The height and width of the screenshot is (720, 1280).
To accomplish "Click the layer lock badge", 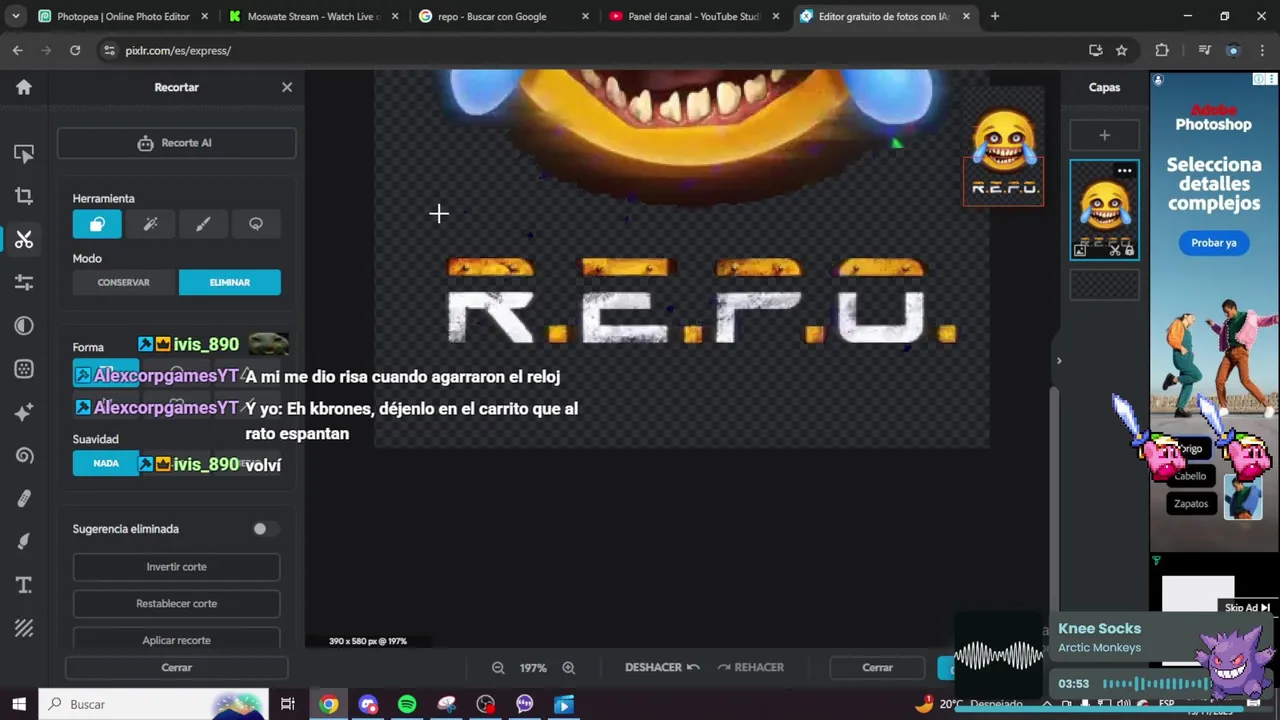I will (1129, 251).
